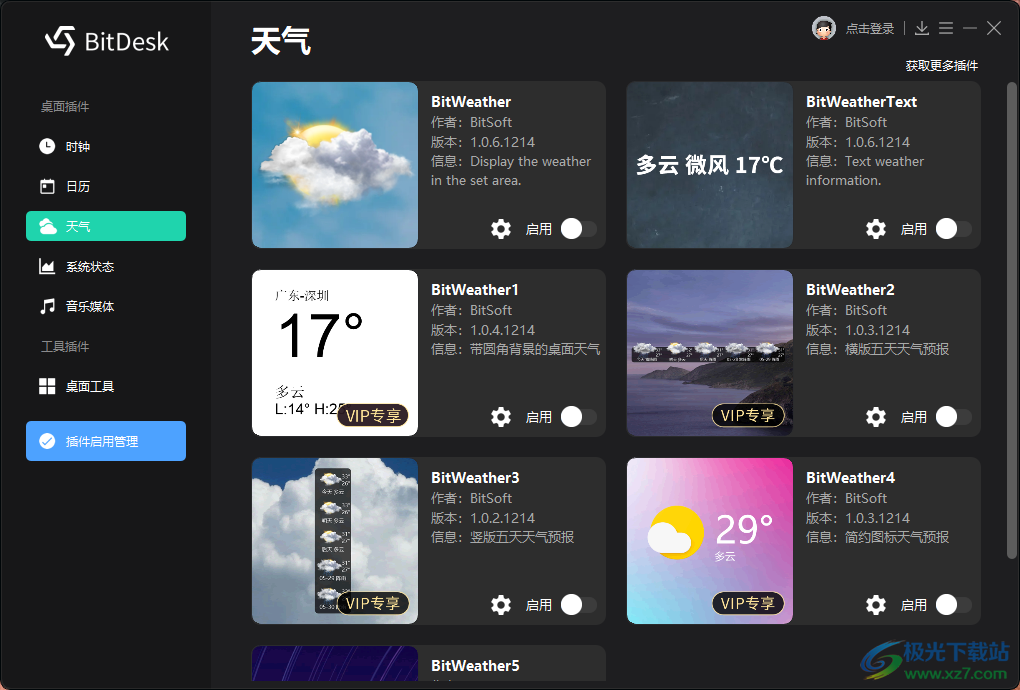The image size is (1020, 690).
Task: Open settings gear for BitWeather1 plugin
Action: 501,417
